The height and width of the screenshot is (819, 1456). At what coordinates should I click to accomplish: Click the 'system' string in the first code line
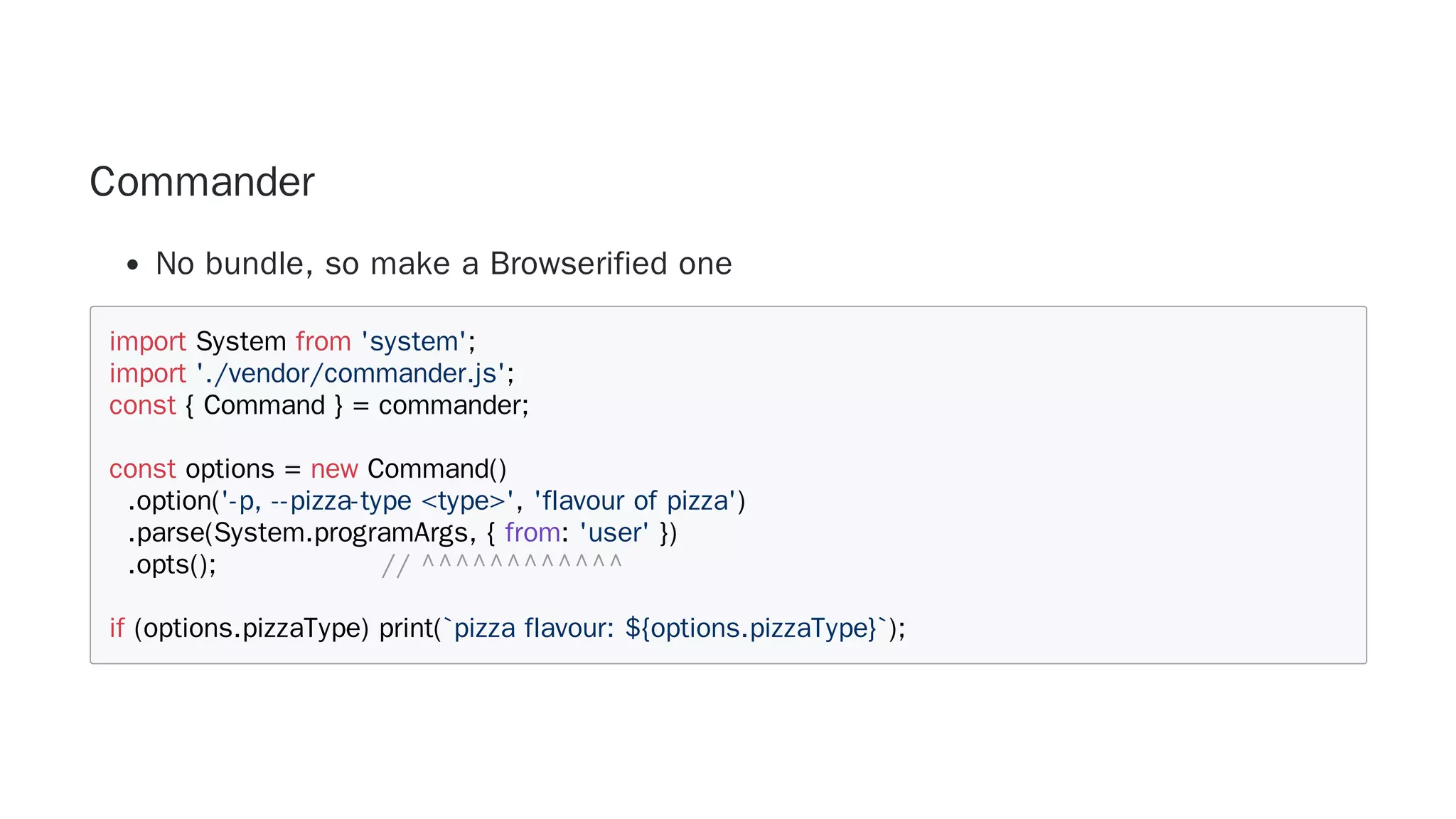(413, 342)
